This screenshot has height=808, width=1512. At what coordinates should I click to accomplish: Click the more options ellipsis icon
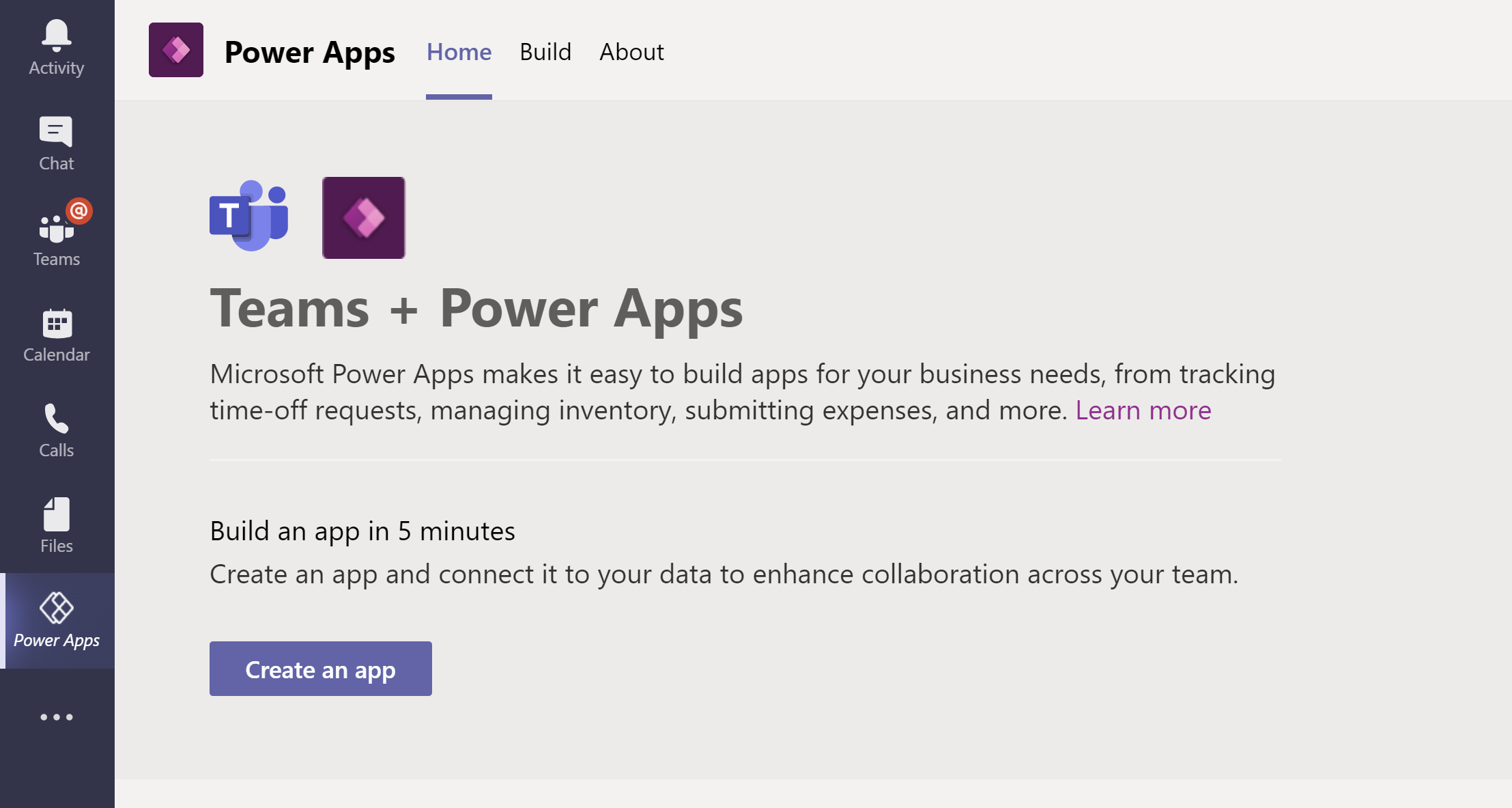(56, 717)
